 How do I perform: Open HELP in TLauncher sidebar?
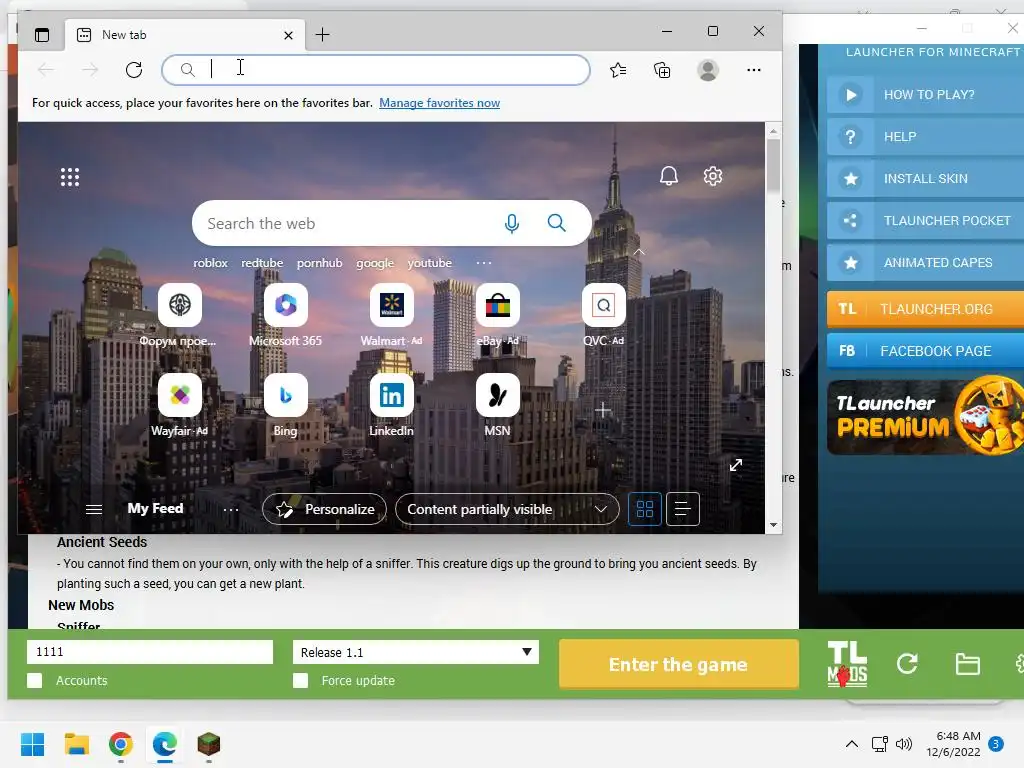point(925,136)
